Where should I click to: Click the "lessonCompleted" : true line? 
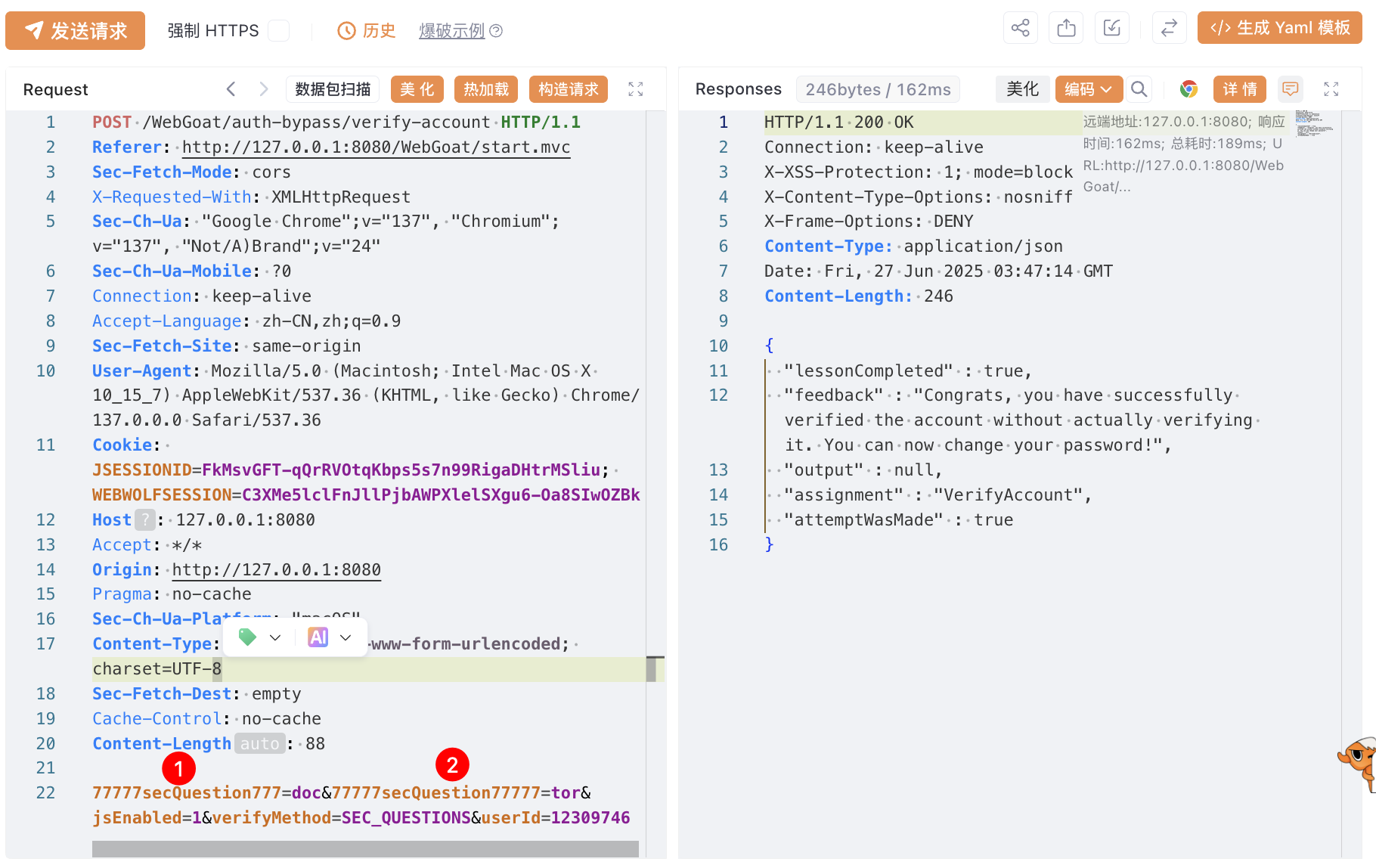[908, 371]
